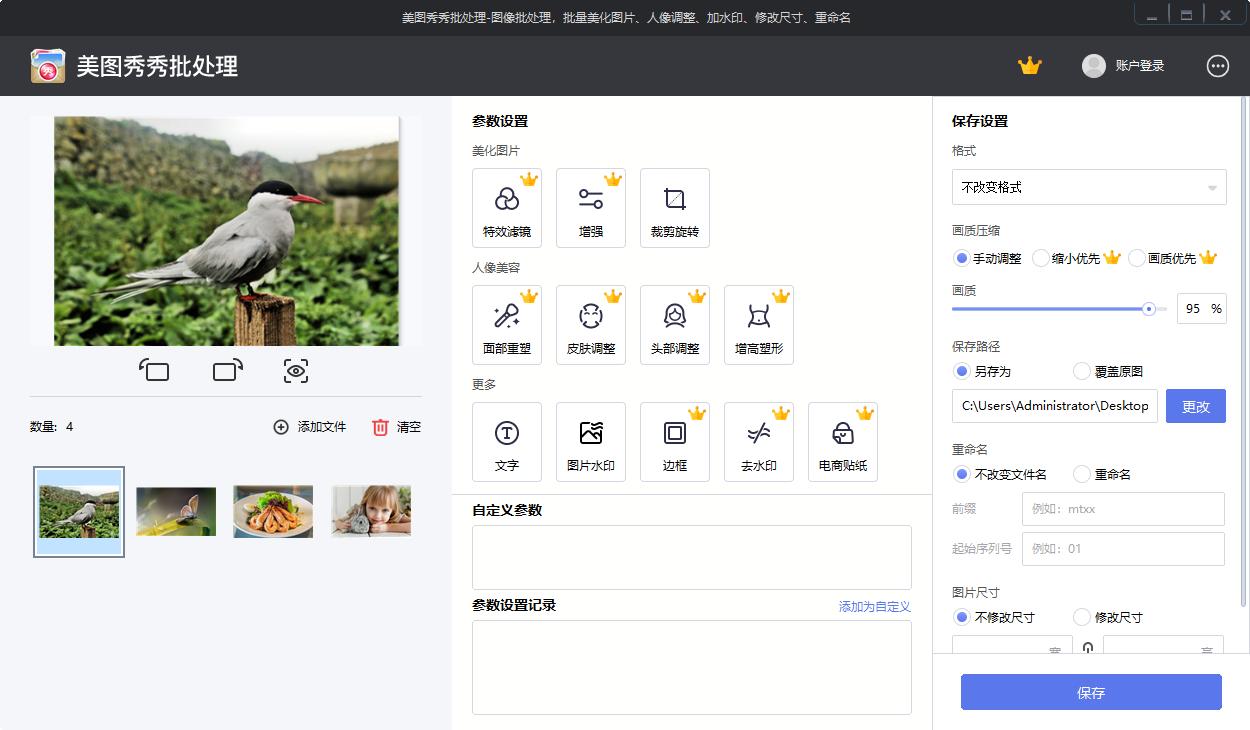The width and height of the screenshot is (1250, 730).
Task: Click the 更改 change path button
Action: tap(1196, 406)
